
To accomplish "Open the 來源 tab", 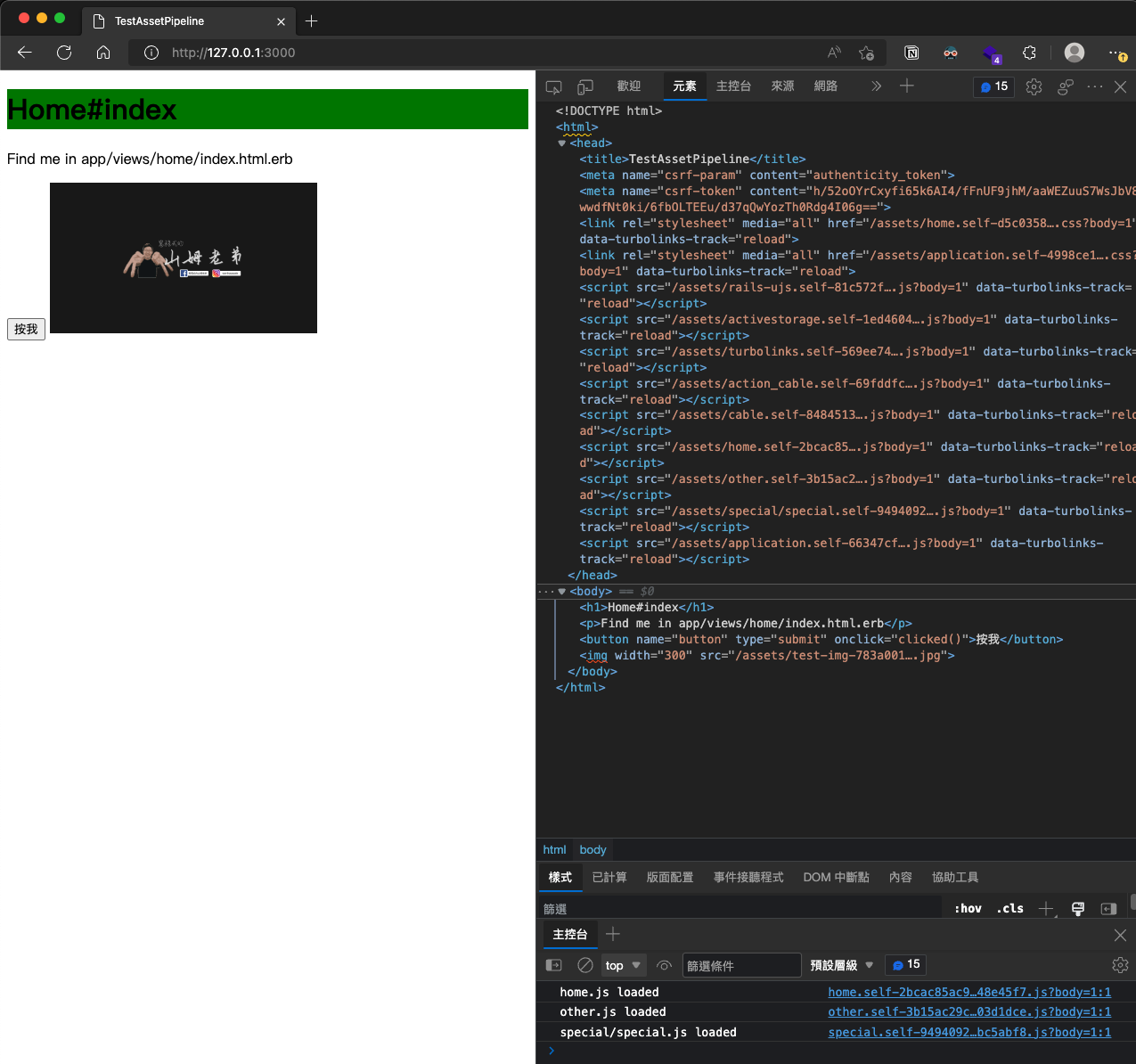I will [x=782, y=86].
